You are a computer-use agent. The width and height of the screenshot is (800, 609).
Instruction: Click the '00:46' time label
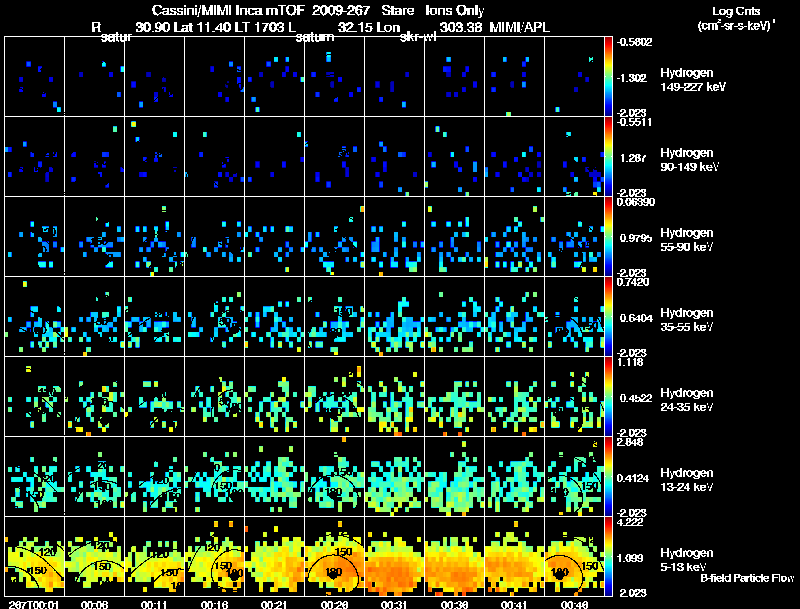(574, 605)
